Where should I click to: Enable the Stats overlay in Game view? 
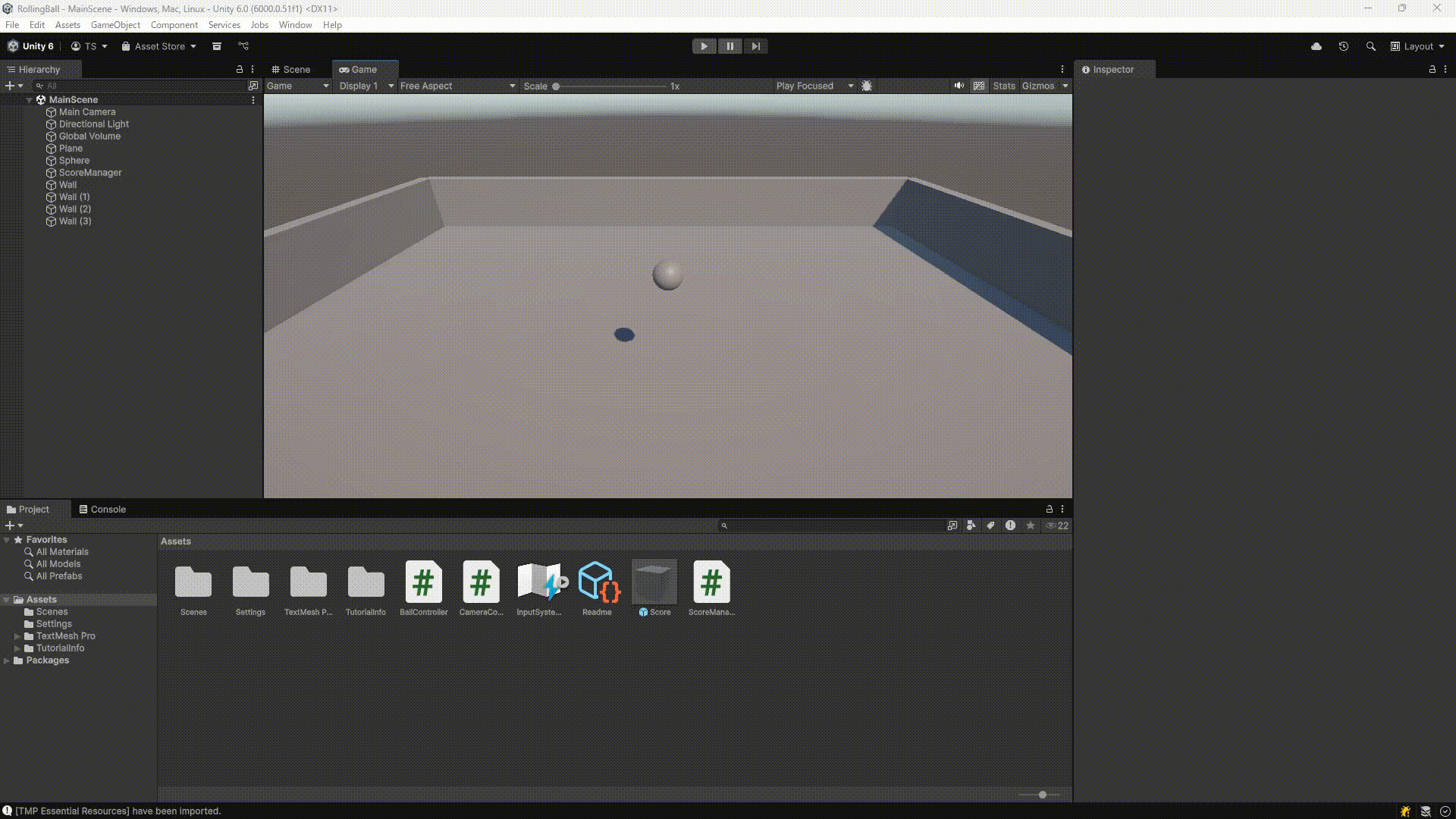[x=1003, y=86]
